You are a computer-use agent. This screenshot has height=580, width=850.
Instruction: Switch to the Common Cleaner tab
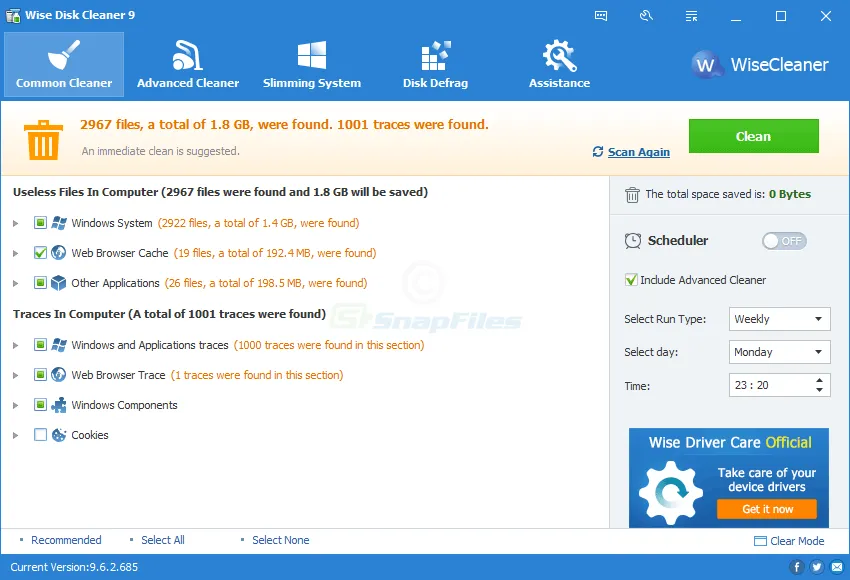click(x=64, y=65)
